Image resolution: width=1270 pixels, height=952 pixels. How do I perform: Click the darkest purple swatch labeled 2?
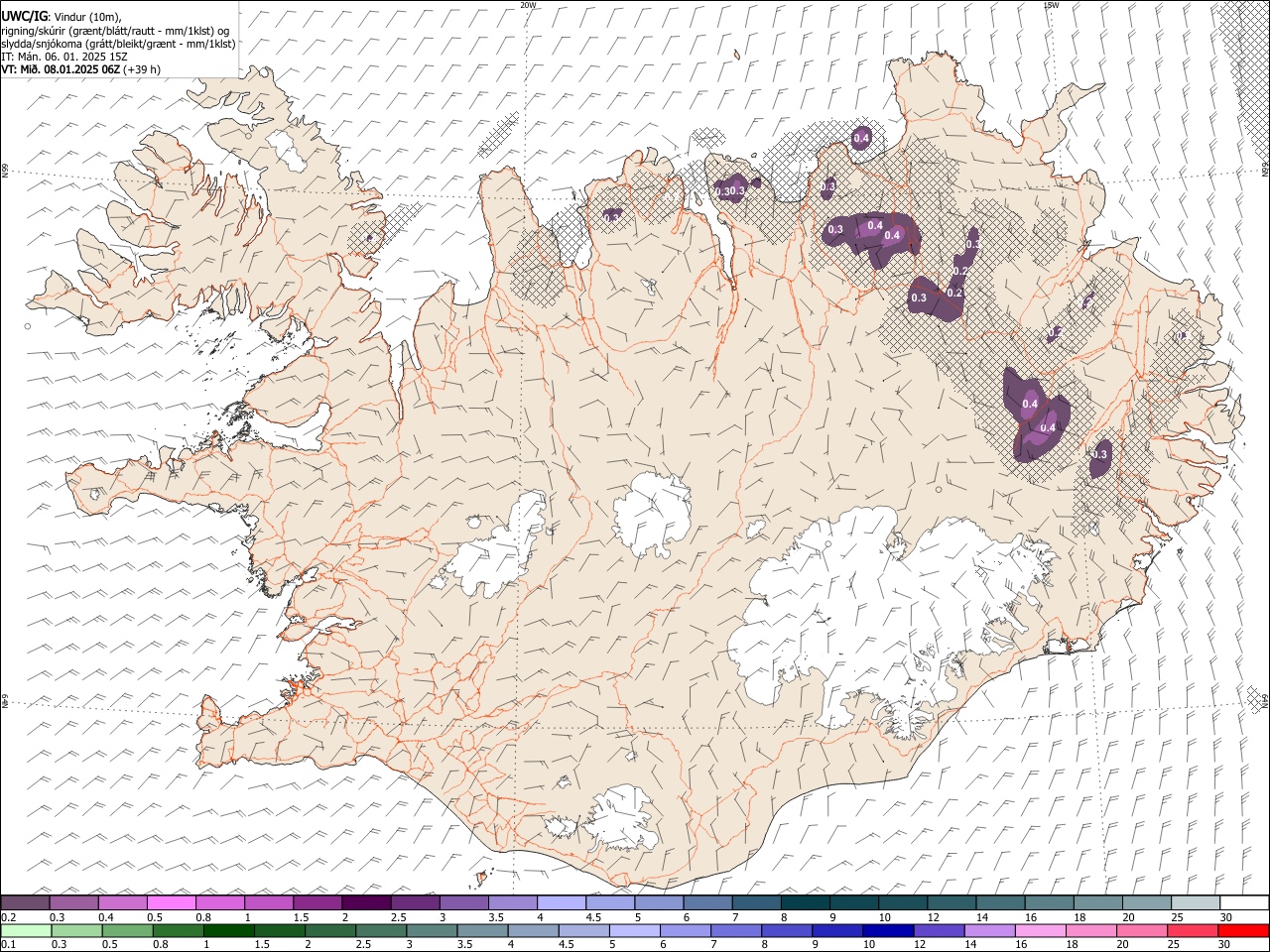tap(366, 902)
